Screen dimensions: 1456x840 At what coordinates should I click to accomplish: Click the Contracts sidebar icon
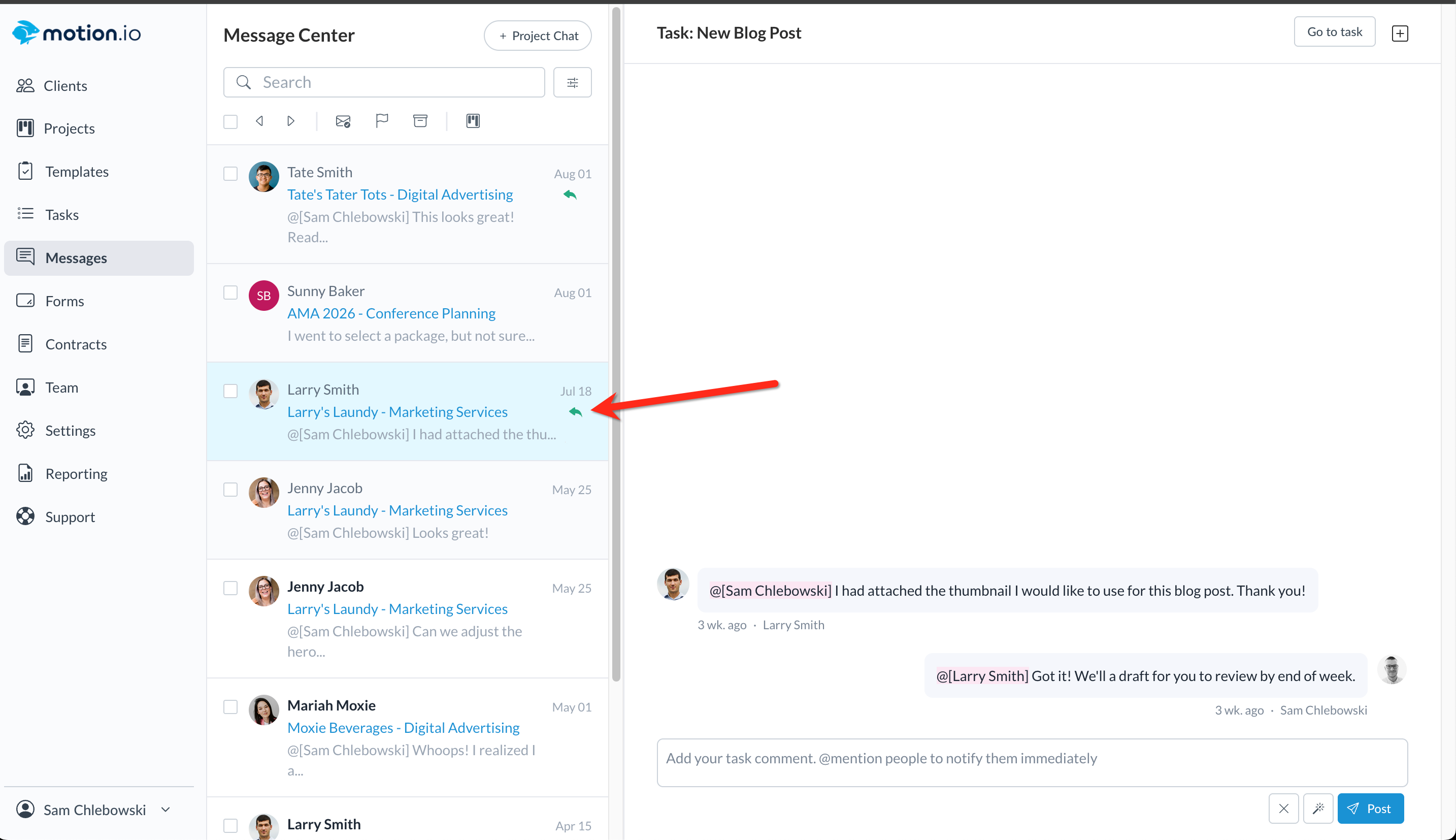[25, 344]
